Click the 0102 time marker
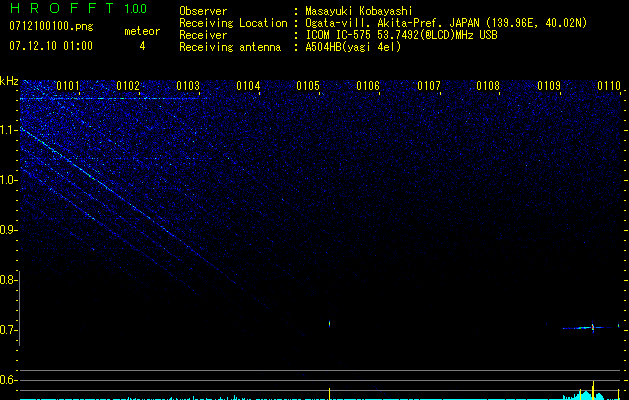 pos(128,86)
